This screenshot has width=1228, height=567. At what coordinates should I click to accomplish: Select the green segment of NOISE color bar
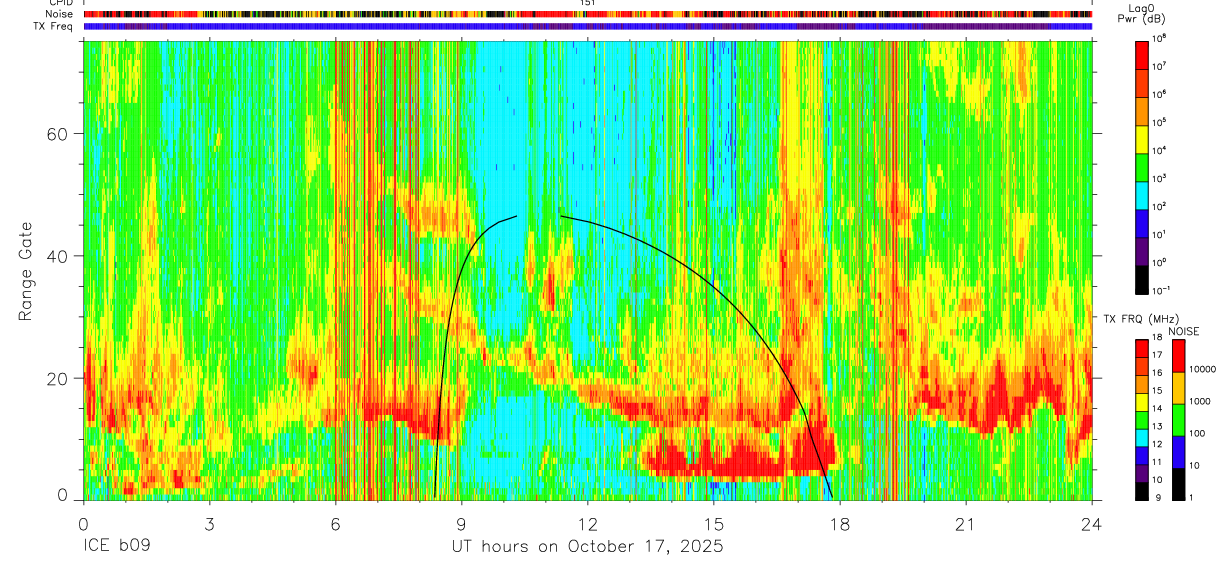(1180, 420)
